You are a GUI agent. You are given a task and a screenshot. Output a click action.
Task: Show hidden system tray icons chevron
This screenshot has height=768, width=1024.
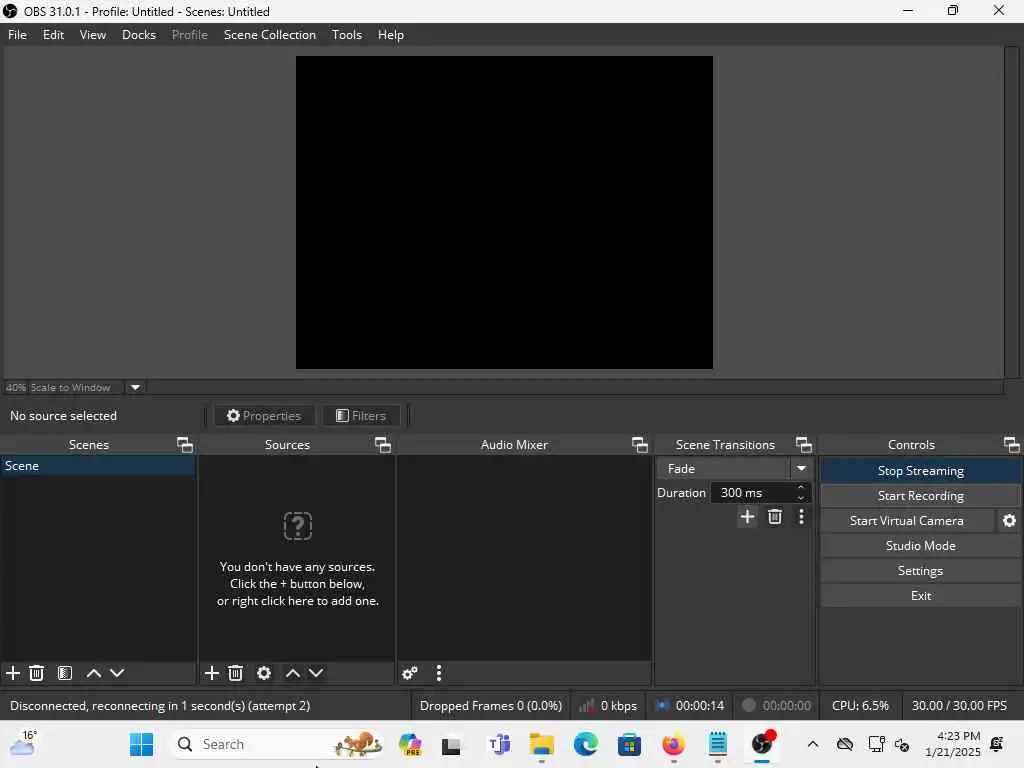tap(812, 744)
